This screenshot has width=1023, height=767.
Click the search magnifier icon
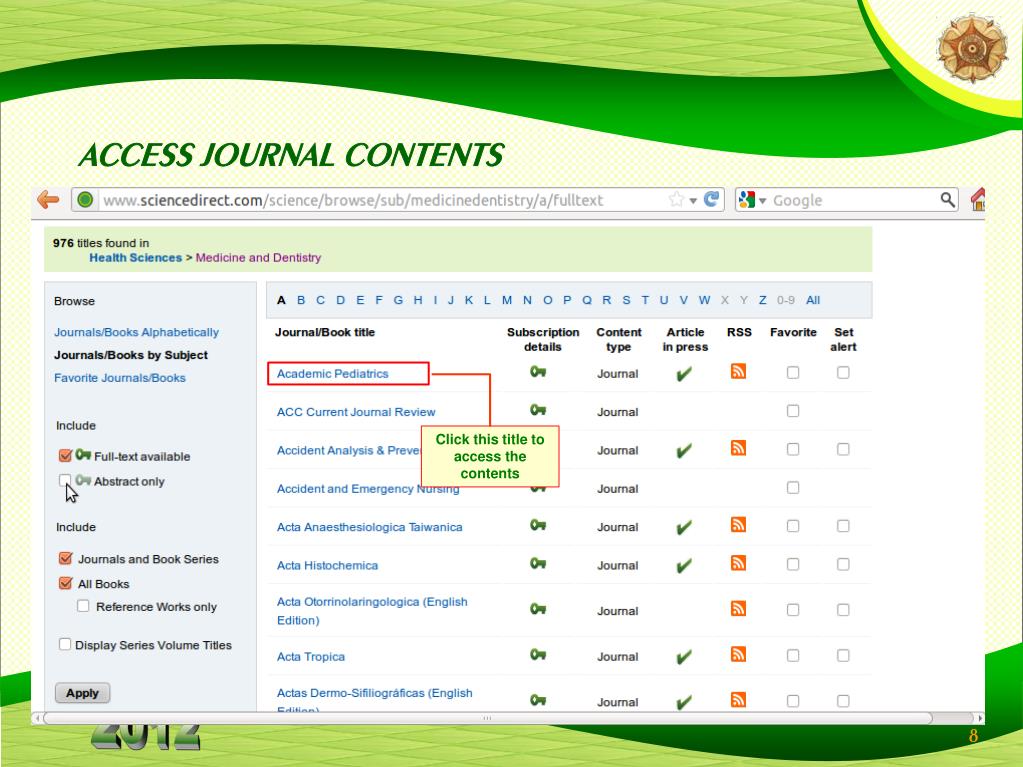click(x=947, y=200)
